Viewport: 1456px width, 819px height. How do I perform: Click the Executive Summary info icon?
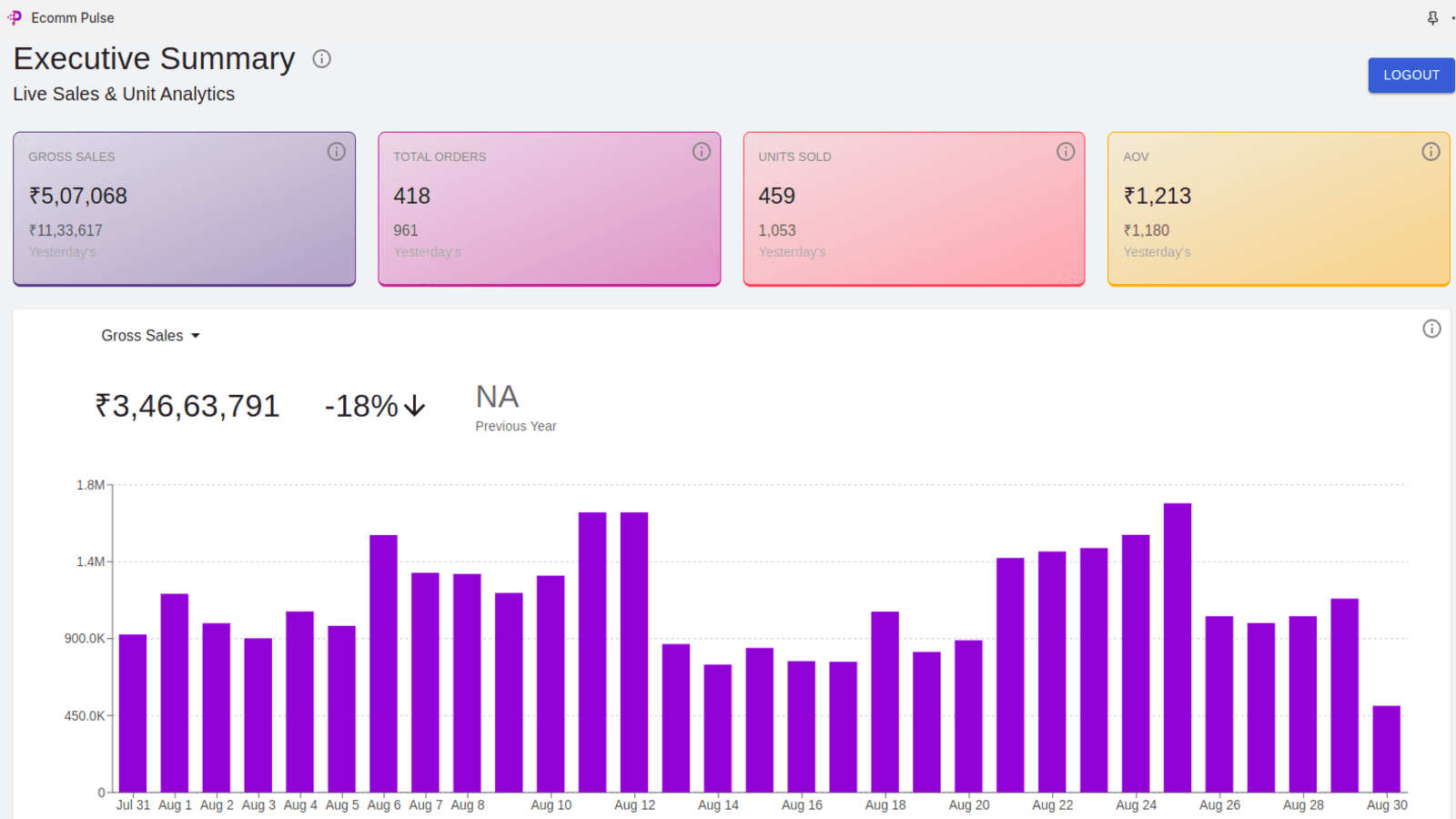pyautogui.click(x=321, y=59)
